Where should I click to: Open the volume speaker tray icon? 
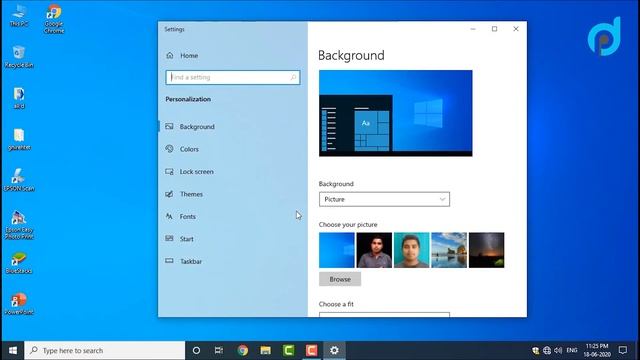pos(558,350)
